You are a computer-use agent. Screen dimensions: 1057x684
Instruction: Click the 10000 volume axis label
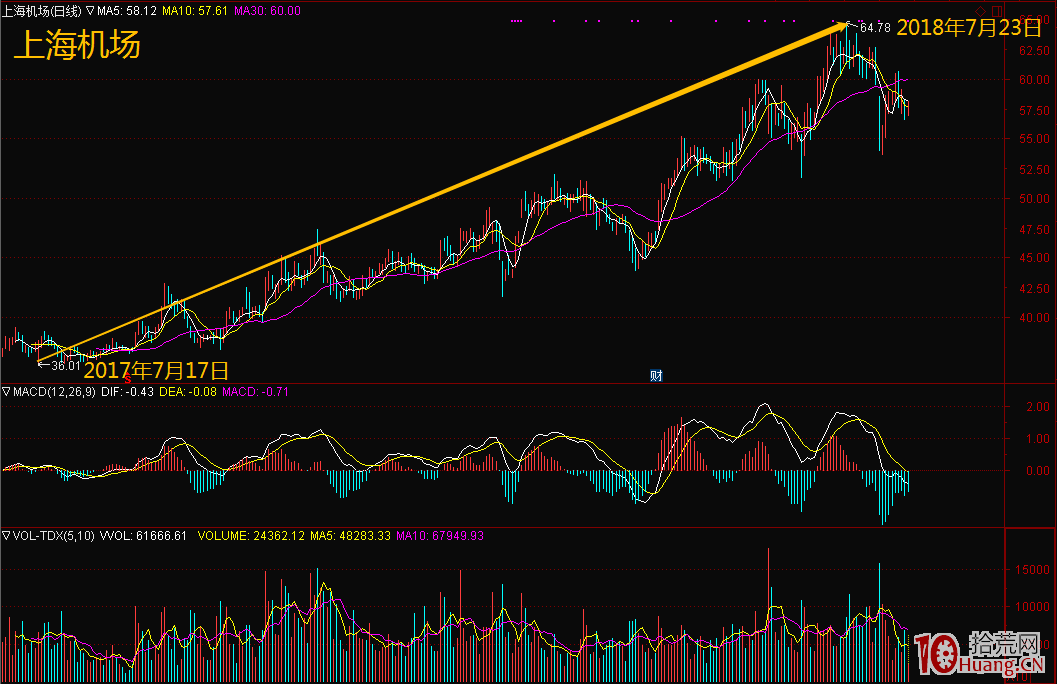1033,607
